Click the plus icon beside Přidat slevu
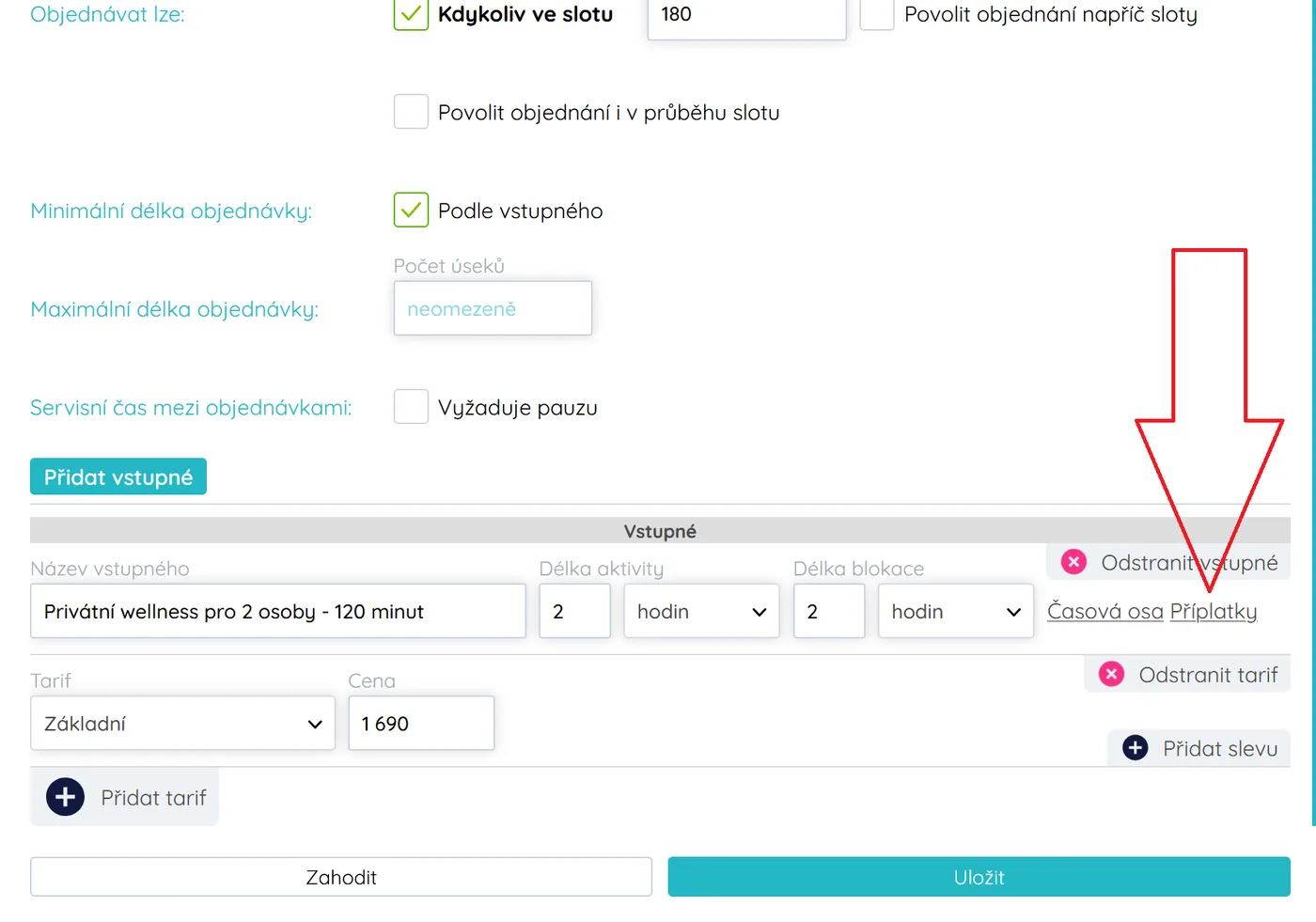The height and width of the screenshot is (922, 1316). (x=1136, y=748)
